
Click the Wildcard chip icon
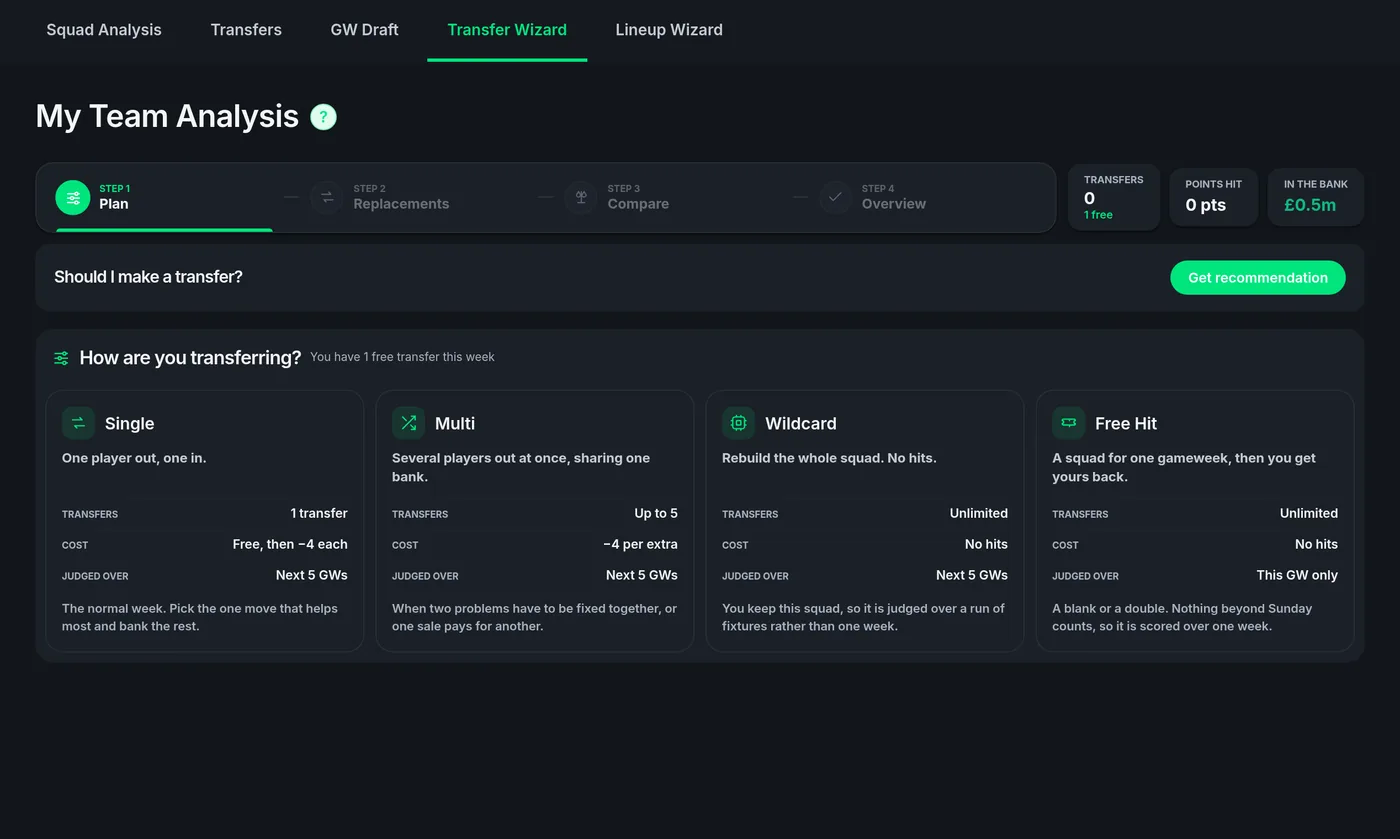click(x=738, y=423)
